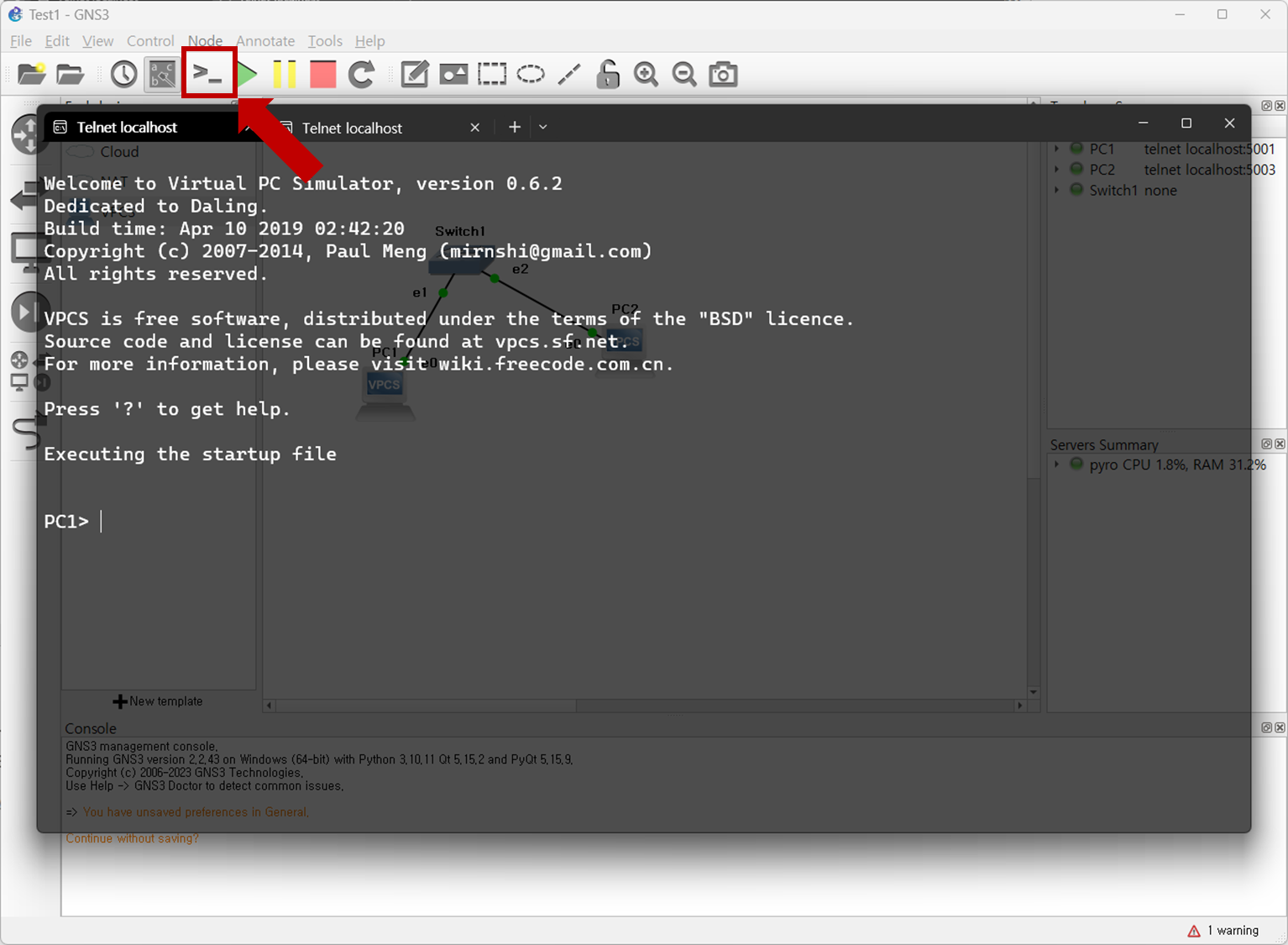
Task: Click green Start all nodes button
Action: [247, 75]
